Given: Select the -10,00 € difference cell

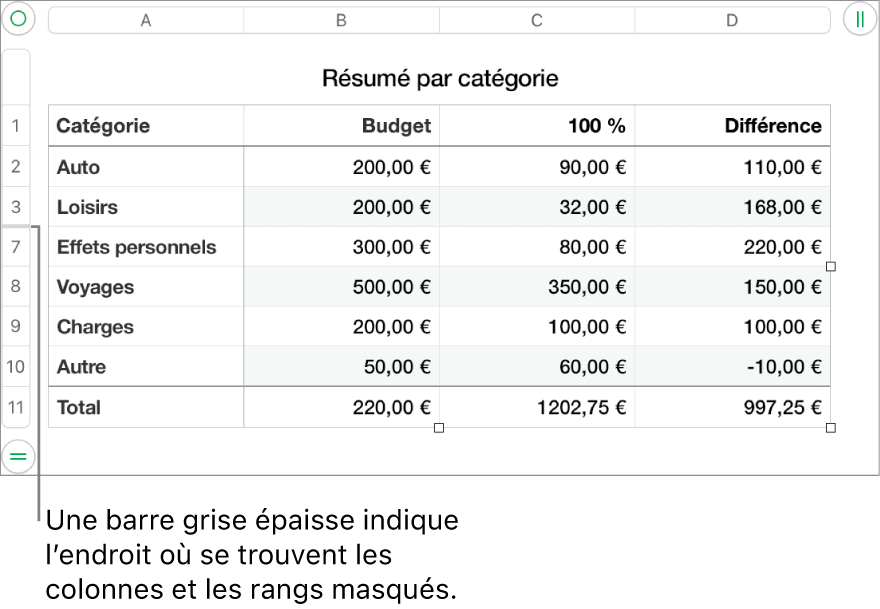Looking at the screenshot, I should 732,367.
